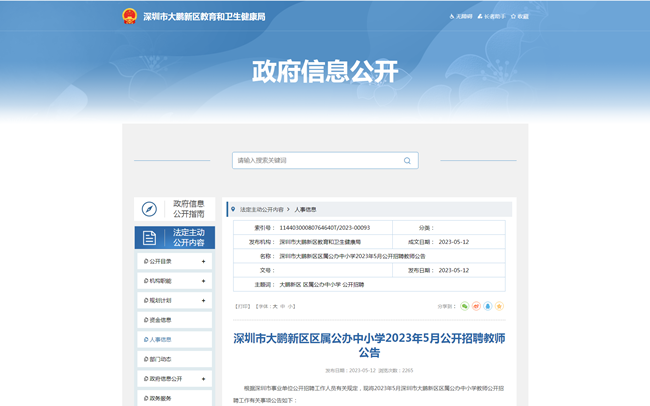
Task: Click the 人事信息 breadcrumb link
Action: [x=305, y=209]
